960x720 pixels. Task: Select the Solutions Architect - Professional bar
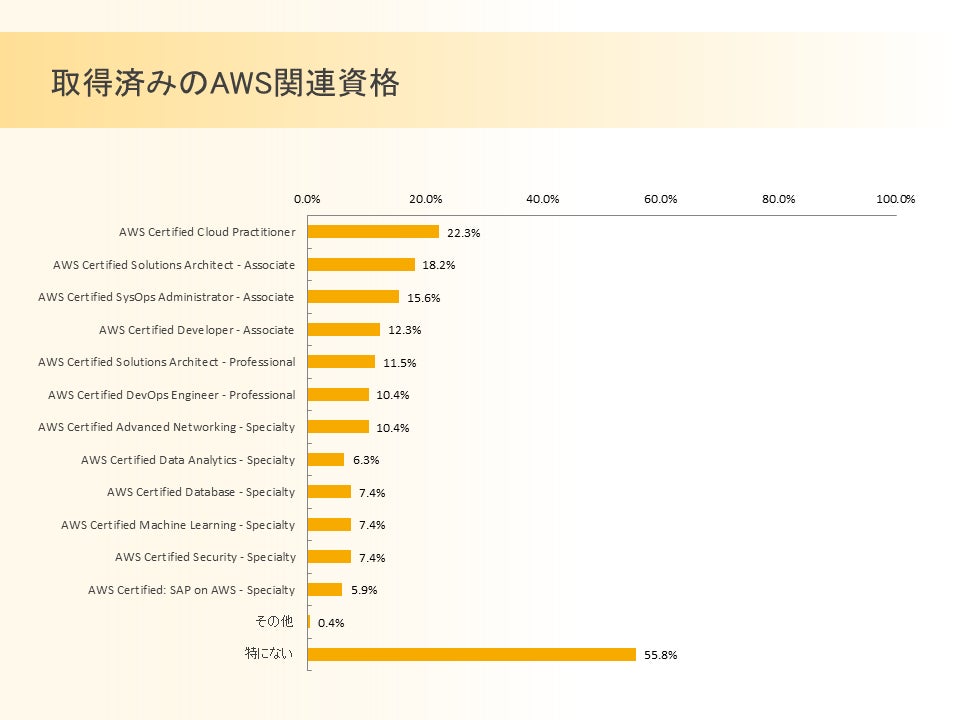click(341, 362)
